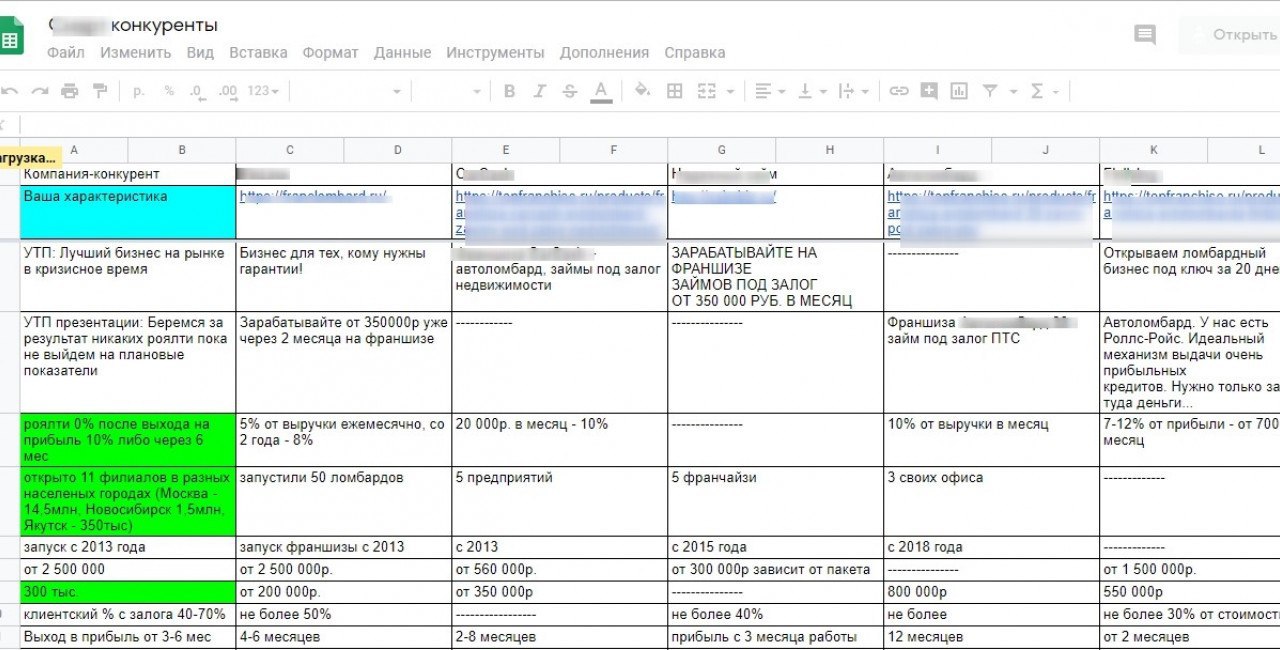Open the link in column C
Viewport: 1280px width, 650px height.
pyautogui.click(x=312, y=197)
